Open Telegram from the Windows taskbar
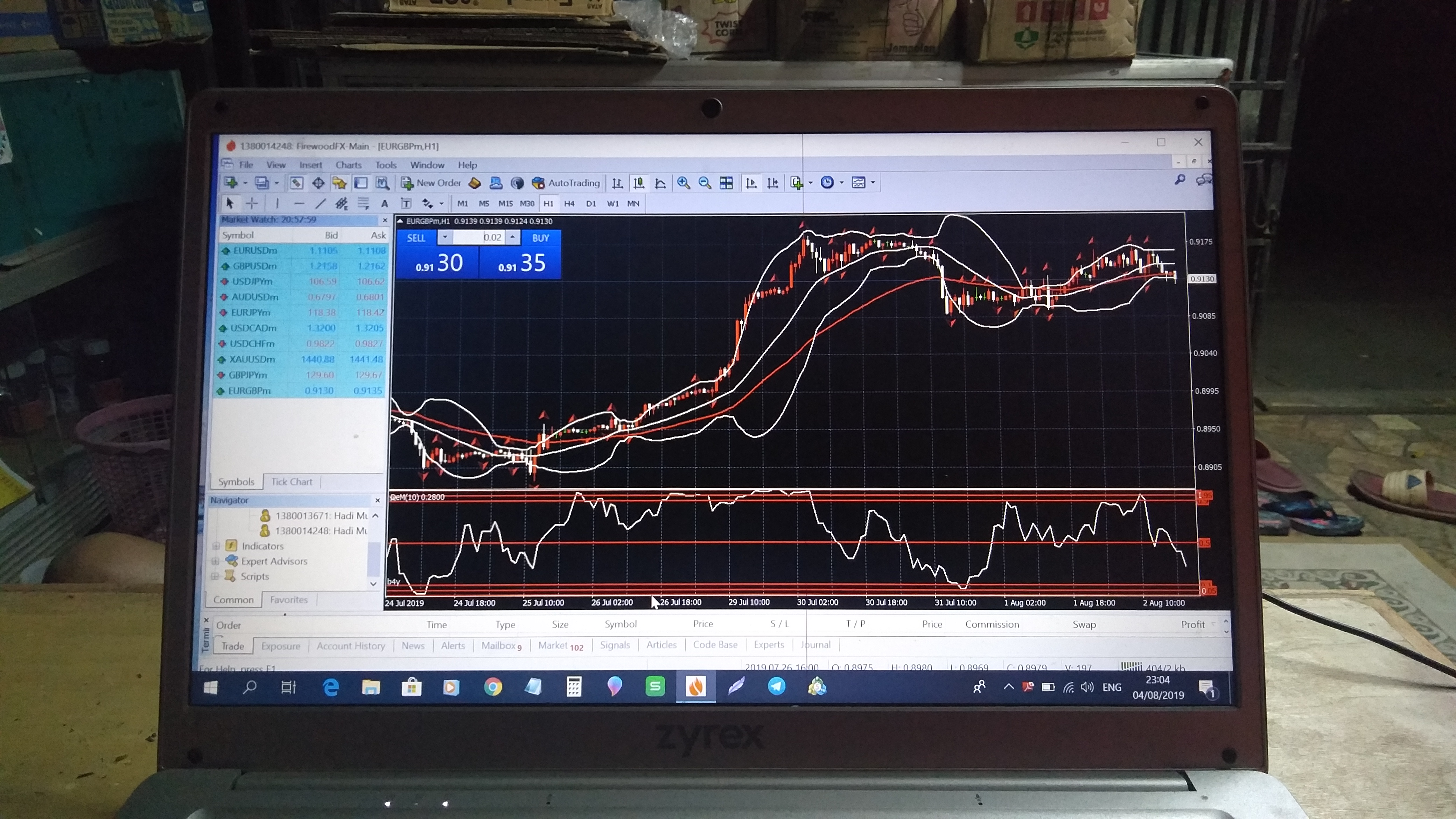This screenshot has width=1456, height=819. click(x=777, y=687)
